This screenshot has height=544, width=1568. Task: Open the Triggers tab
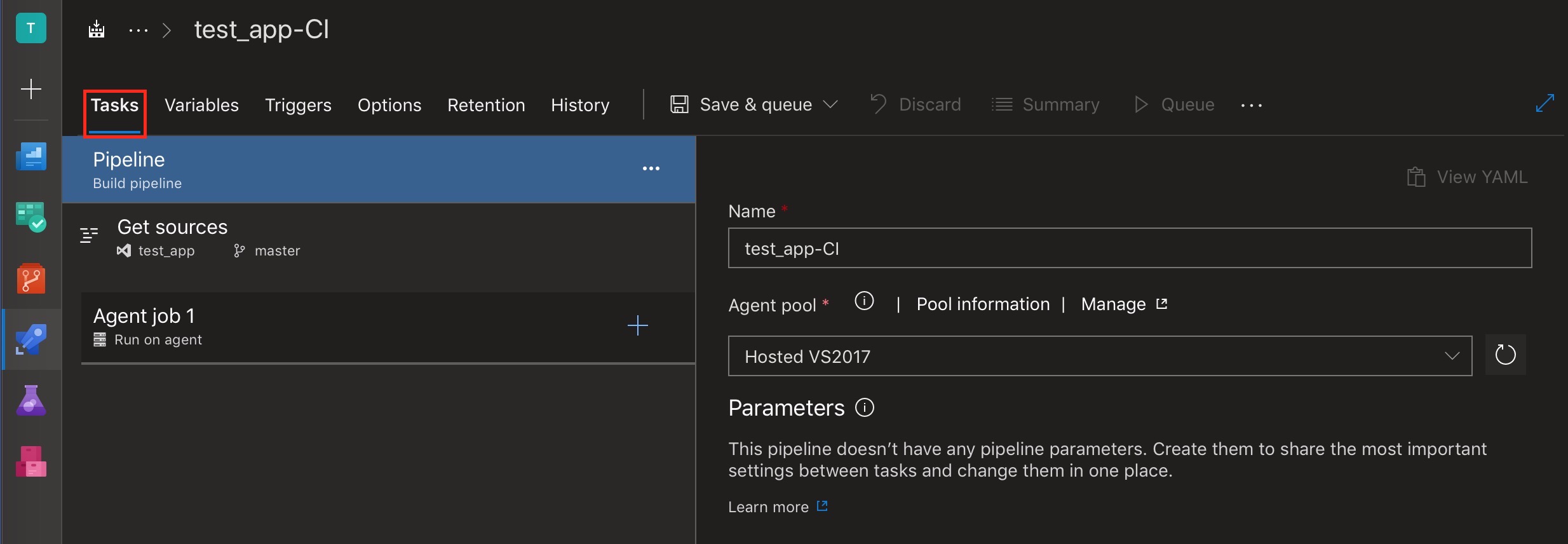[298, 105]
